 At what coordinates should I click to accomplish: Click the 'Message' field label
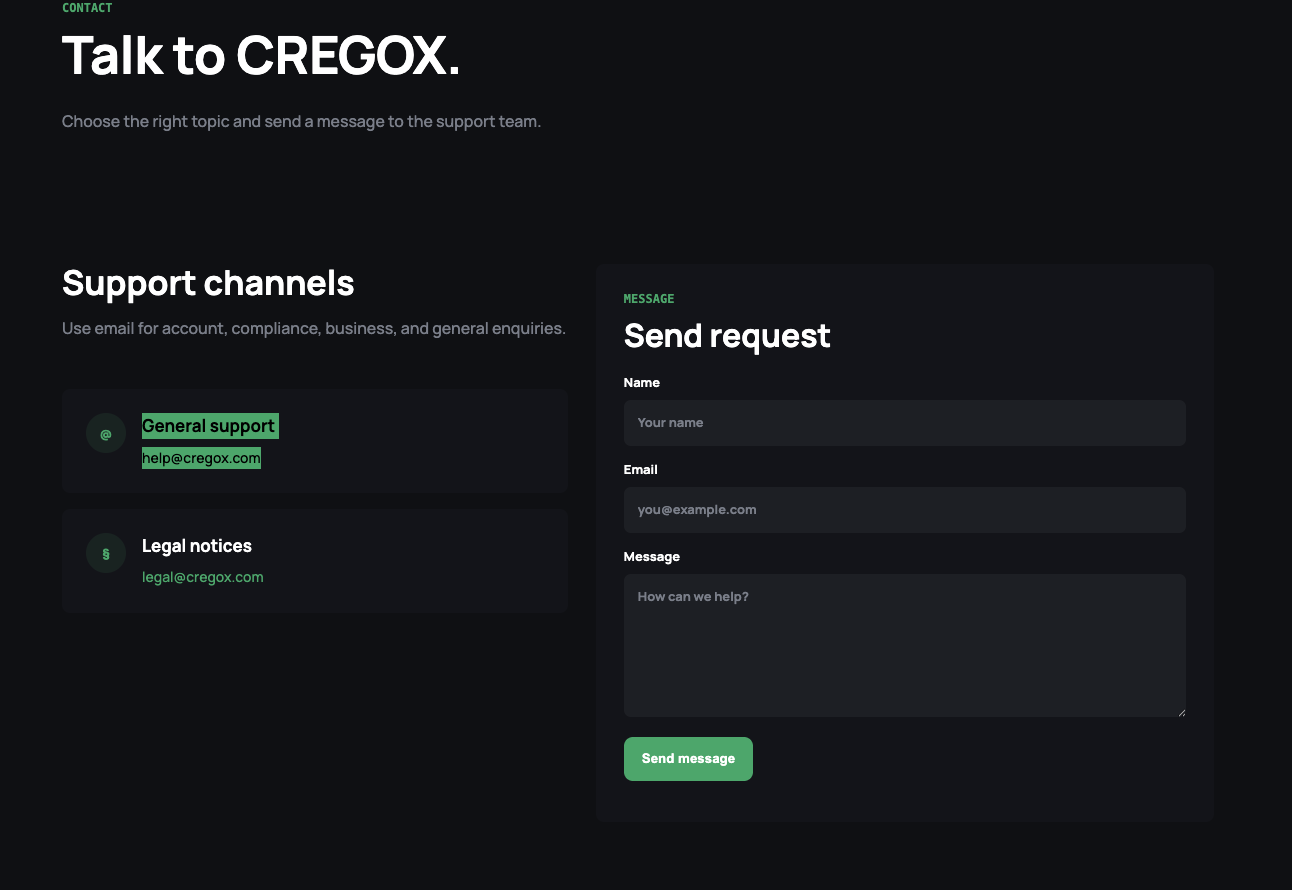click(652, 557)
